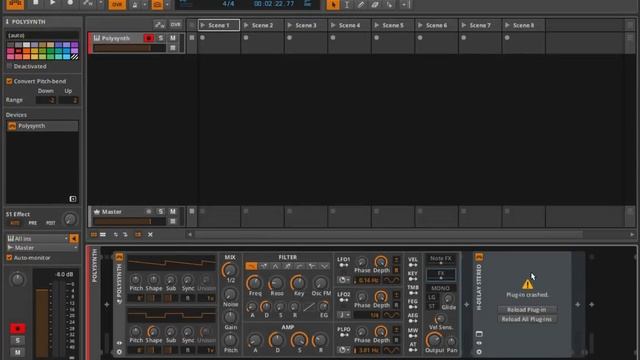This screenshot has width=640, height=360.
Task: Launch Scene 2
Action: [x=246, y=25]
